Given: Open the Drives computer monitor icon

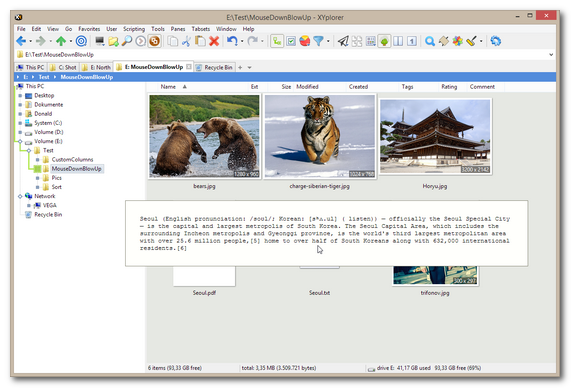Looking at the screenshot, I should [x=100, y=41].
